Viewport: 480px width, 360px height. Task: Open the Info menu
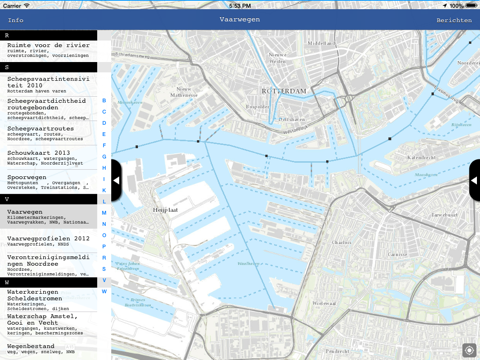tap(16, 20)
